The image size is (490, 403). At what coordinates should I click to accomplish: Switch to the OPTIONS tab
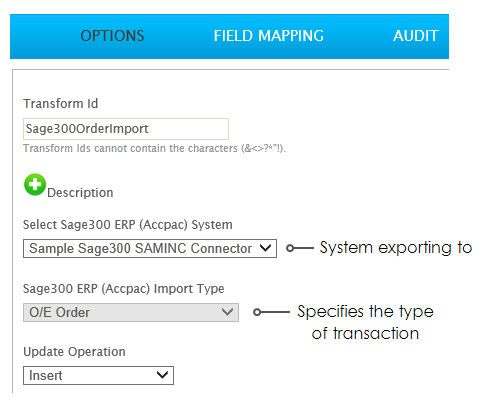tap(112, 36)
